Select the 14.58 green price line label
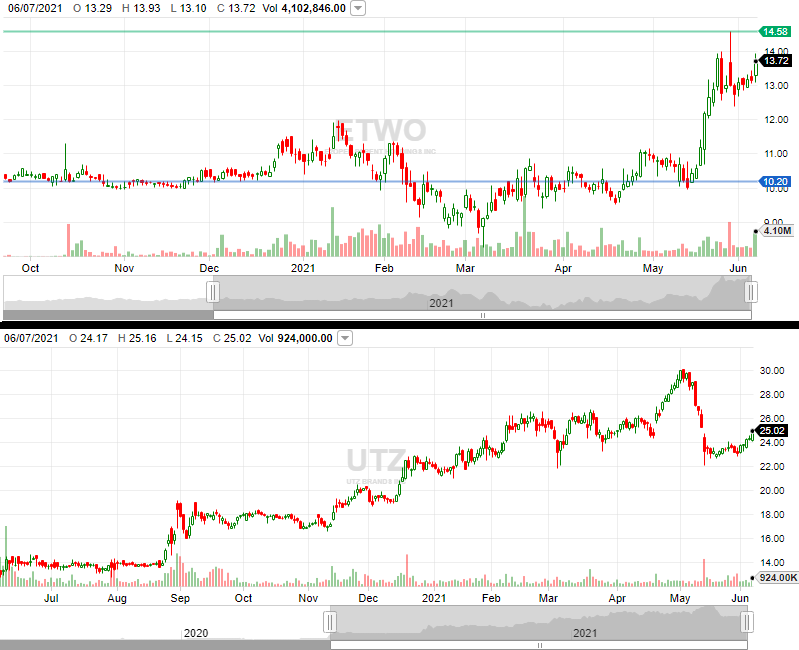The width and height of the screenshot is (799, 650). pyautogui.click(x=775, y=32)
